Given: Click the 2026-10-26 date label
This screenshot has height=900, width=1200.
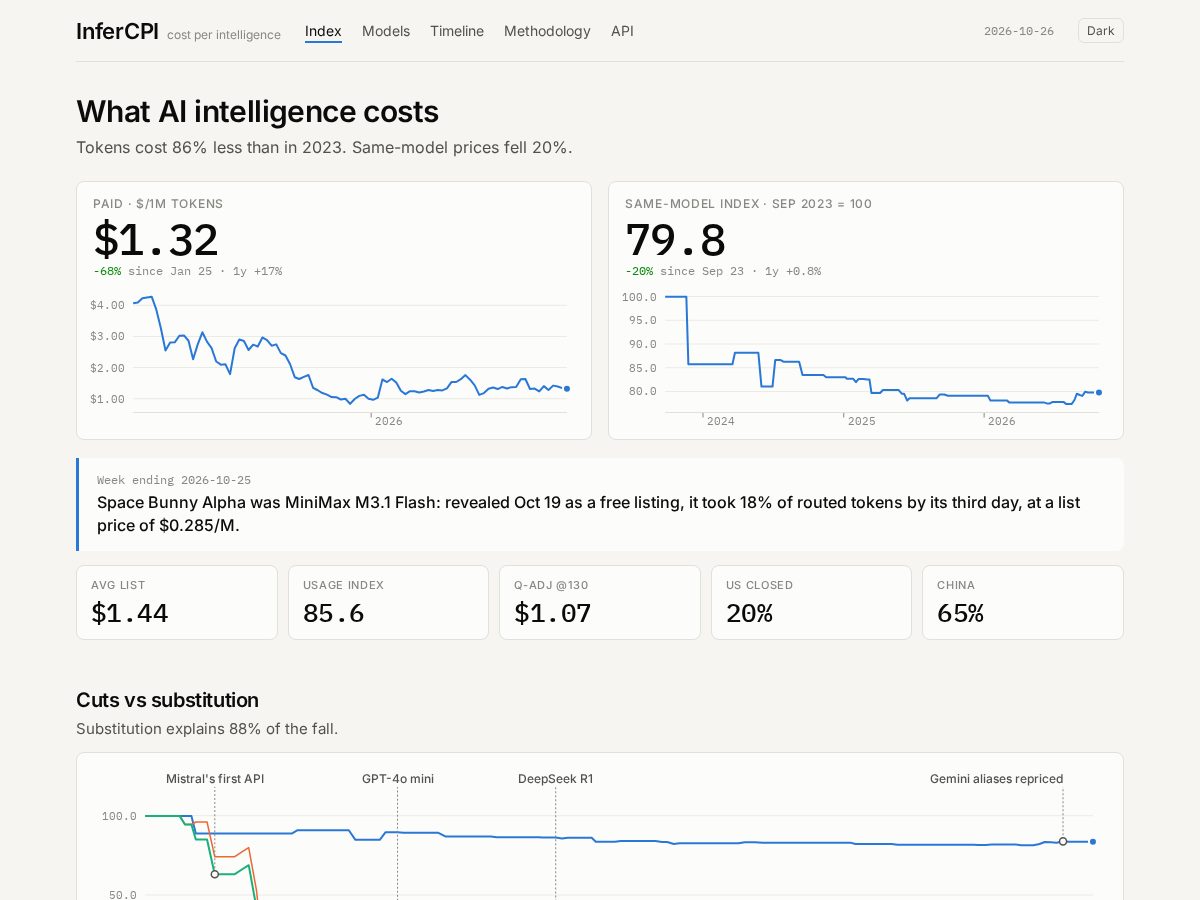Looking at the screenshot, I should click(1019, 31).
